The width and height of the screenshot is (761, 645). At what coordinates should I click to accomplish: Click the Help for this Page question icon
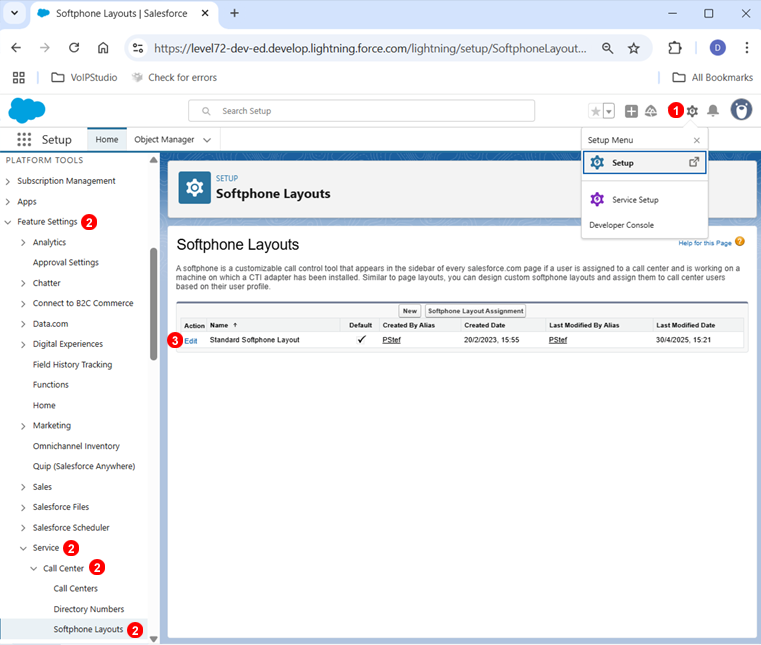[740, 241]
